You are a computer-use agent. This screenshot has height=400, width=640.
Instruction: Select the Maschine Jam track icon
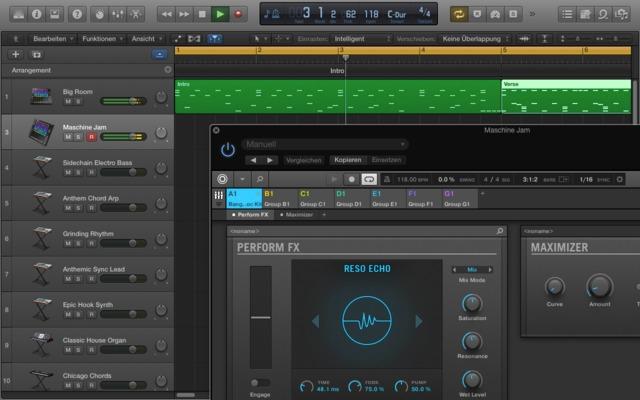41,132
